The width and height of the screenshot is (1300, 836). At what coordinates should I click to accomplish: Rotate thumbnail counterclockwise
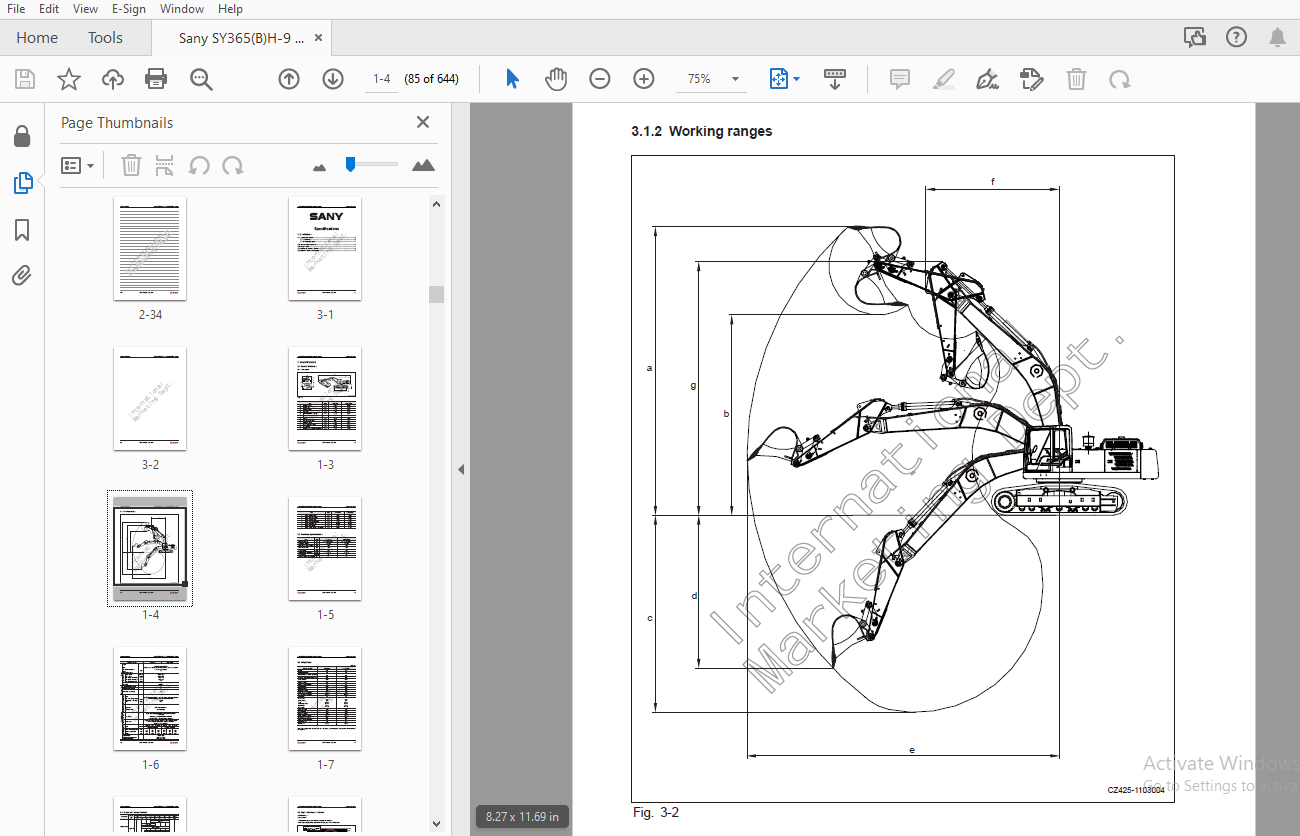click(199, 165)
